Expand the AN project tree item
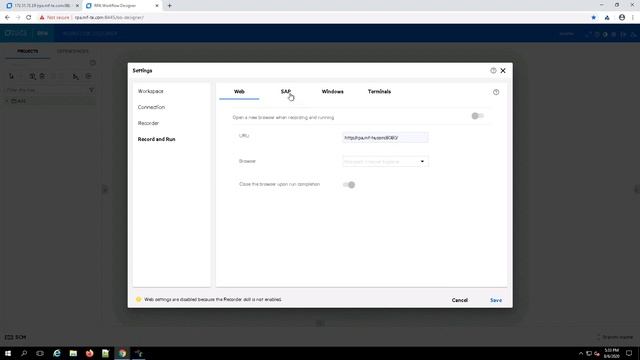The height and width of the screenshot is (360, 640). point(7,101)
